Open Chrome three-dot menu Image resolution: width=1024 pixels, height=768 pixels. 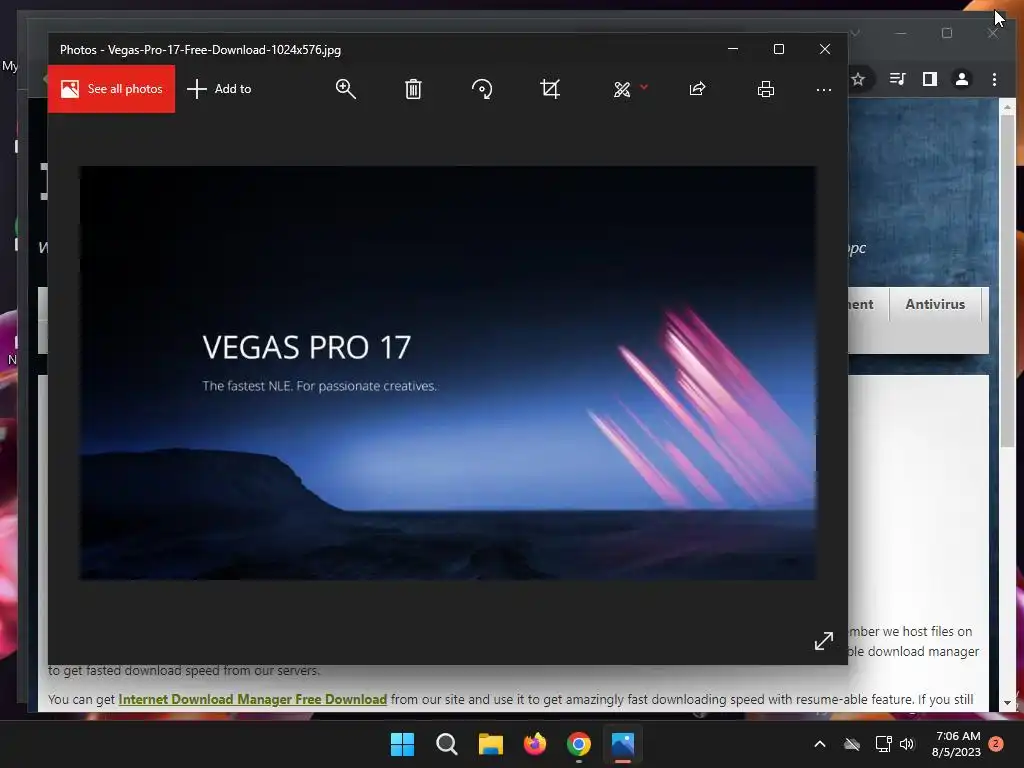click(995, 79)
